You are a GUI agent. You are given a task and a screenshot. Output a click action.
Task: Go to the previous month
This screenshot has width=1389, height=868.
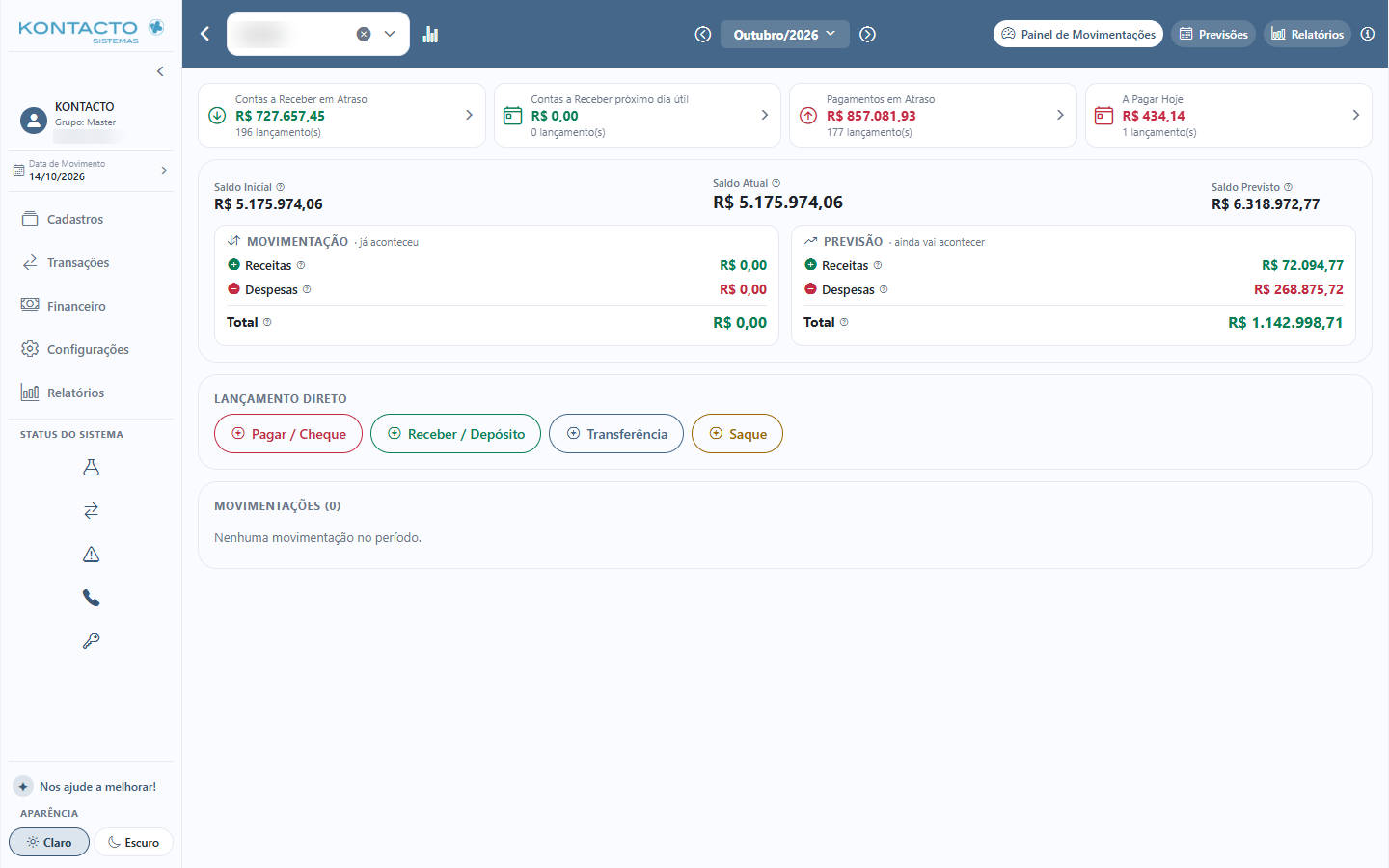(x=703, y=35)
